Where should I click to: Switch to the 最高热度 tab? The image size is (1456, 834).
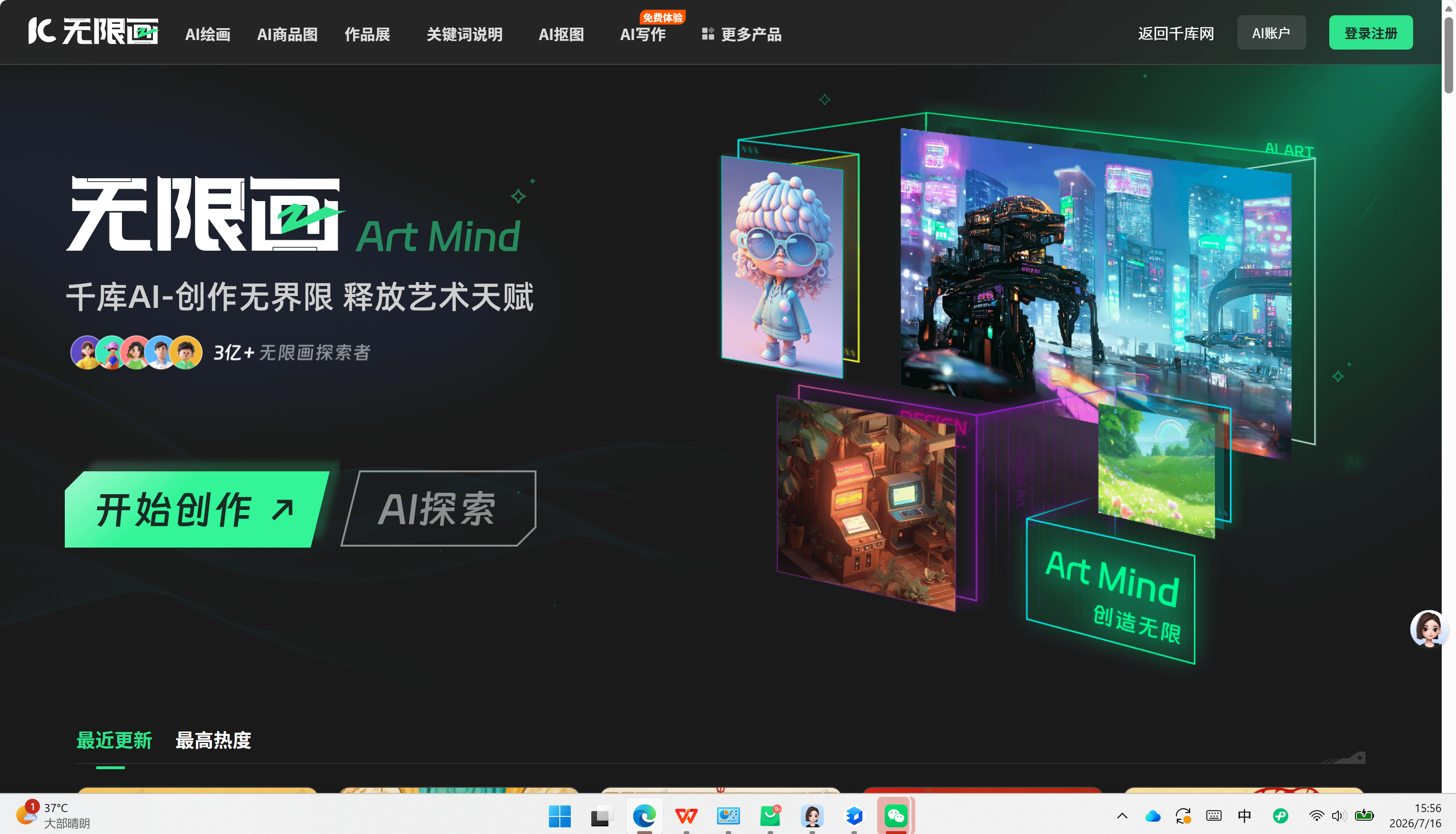[x=213, y=740]
